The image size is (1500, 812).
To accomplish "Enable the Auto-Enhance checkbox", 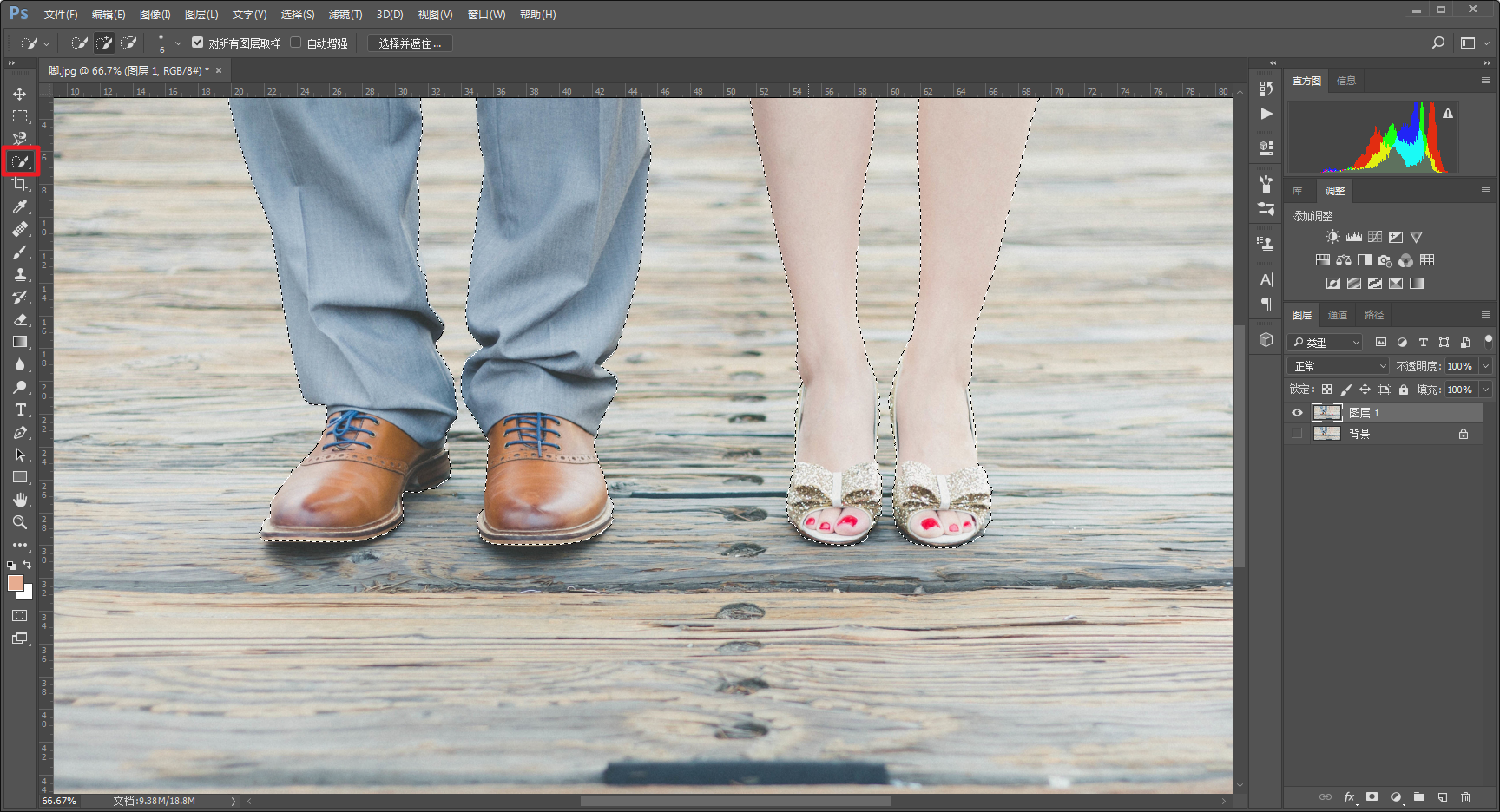I will [x=296, y=43].
